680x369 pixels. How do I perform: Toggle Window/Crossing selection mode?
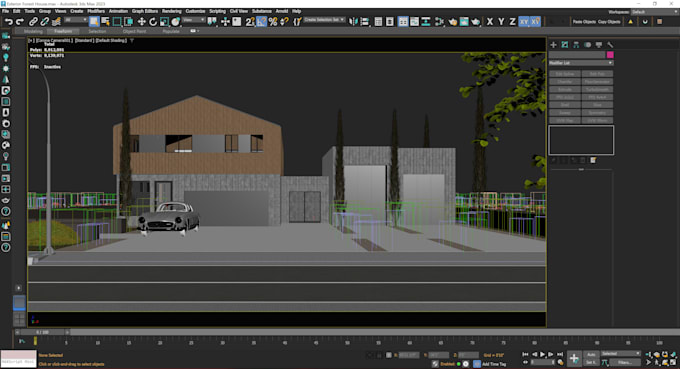[x=128, y=22]
